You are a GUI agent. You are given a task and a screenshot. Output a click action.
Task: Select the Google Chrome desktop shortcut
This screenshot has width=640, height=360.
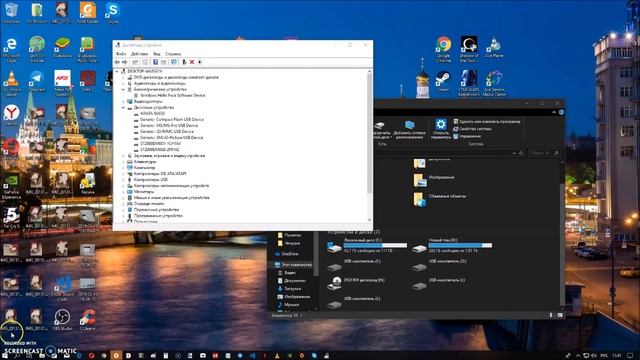point(444,49)
